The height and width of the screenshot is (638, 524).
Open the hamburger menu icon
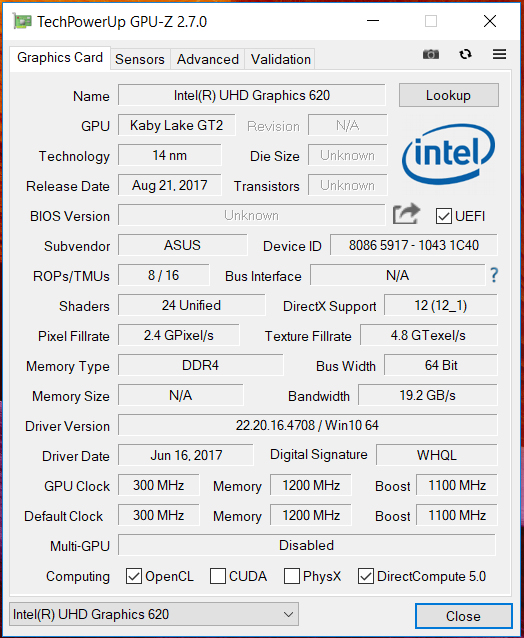pos(499,54)
